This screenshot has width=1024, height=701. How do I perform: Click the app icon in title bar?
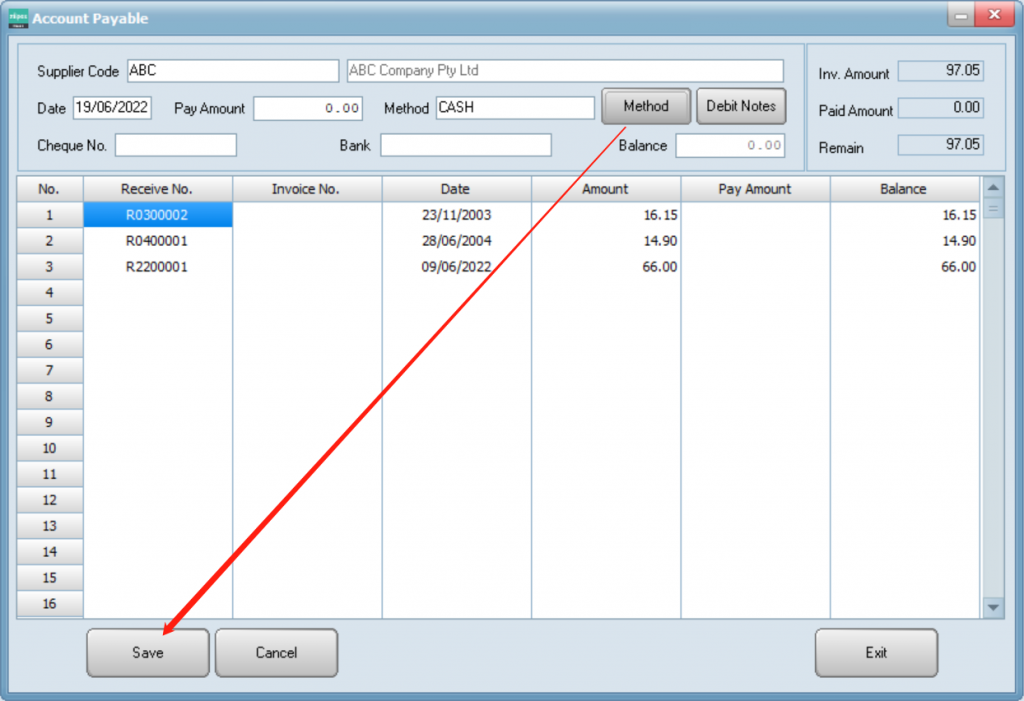click(x=18, y=17)
